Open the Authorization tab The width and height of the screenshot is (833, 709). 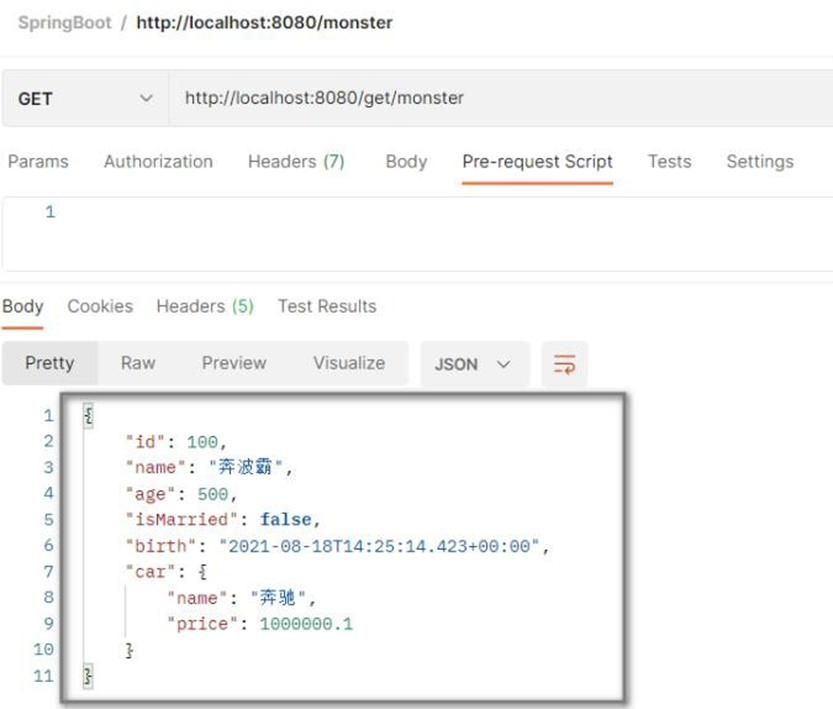[x=158, y=162]
